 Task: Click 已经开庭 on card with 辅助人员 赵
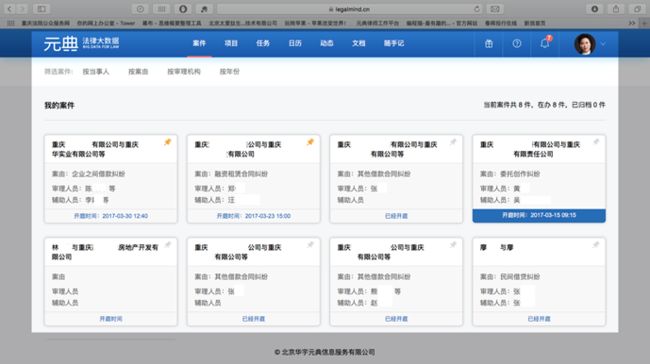pyautogui.click(x=396, y=319)
